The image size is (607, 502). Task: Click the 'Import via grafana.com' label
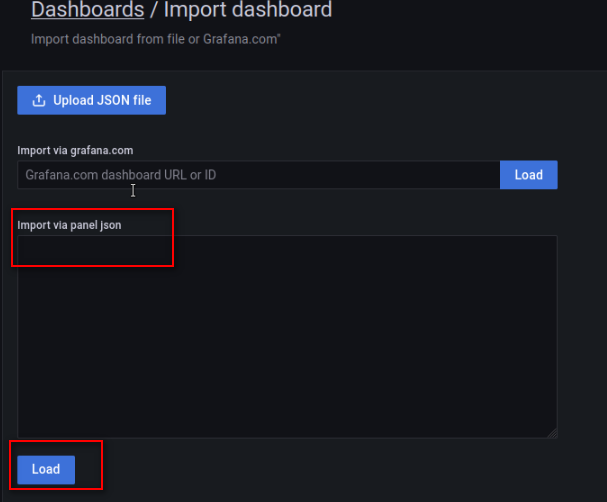coord(75,150)
